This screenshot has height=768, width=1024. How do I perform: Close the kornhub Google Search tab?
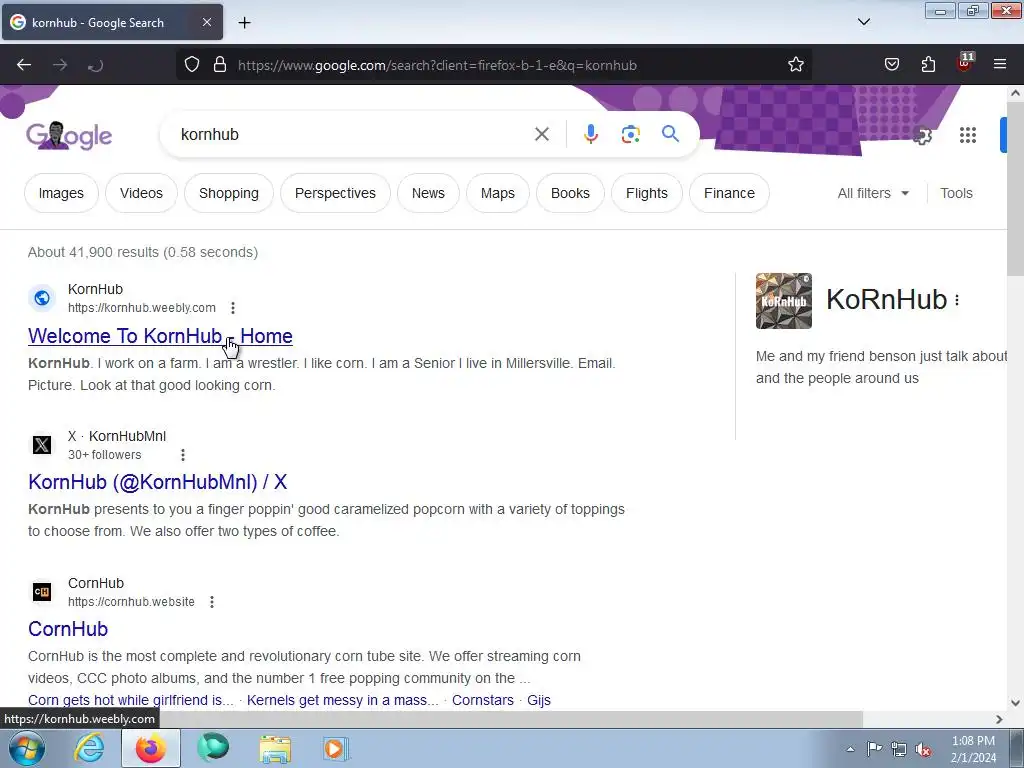click(x=206, y=22)
